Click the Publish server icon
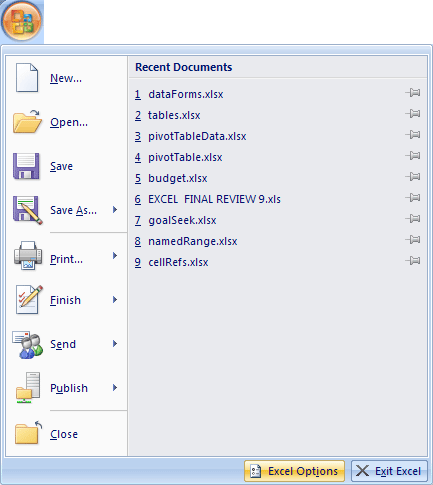 [x=28, y=388]
